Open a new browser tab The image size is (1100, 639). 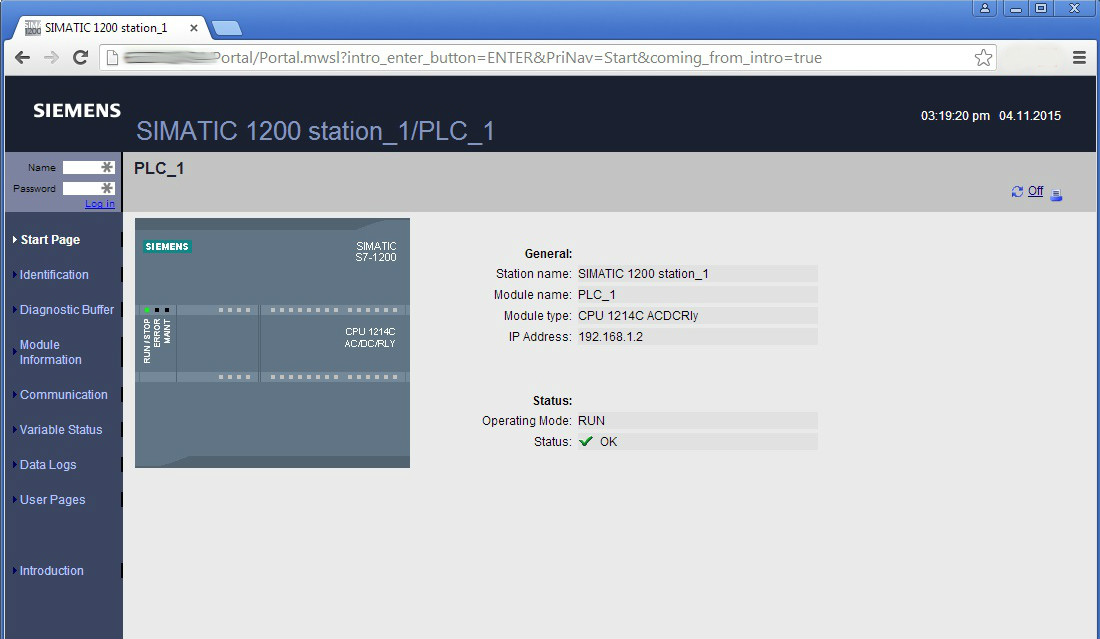pyautogui.click(x=227, y=28)
